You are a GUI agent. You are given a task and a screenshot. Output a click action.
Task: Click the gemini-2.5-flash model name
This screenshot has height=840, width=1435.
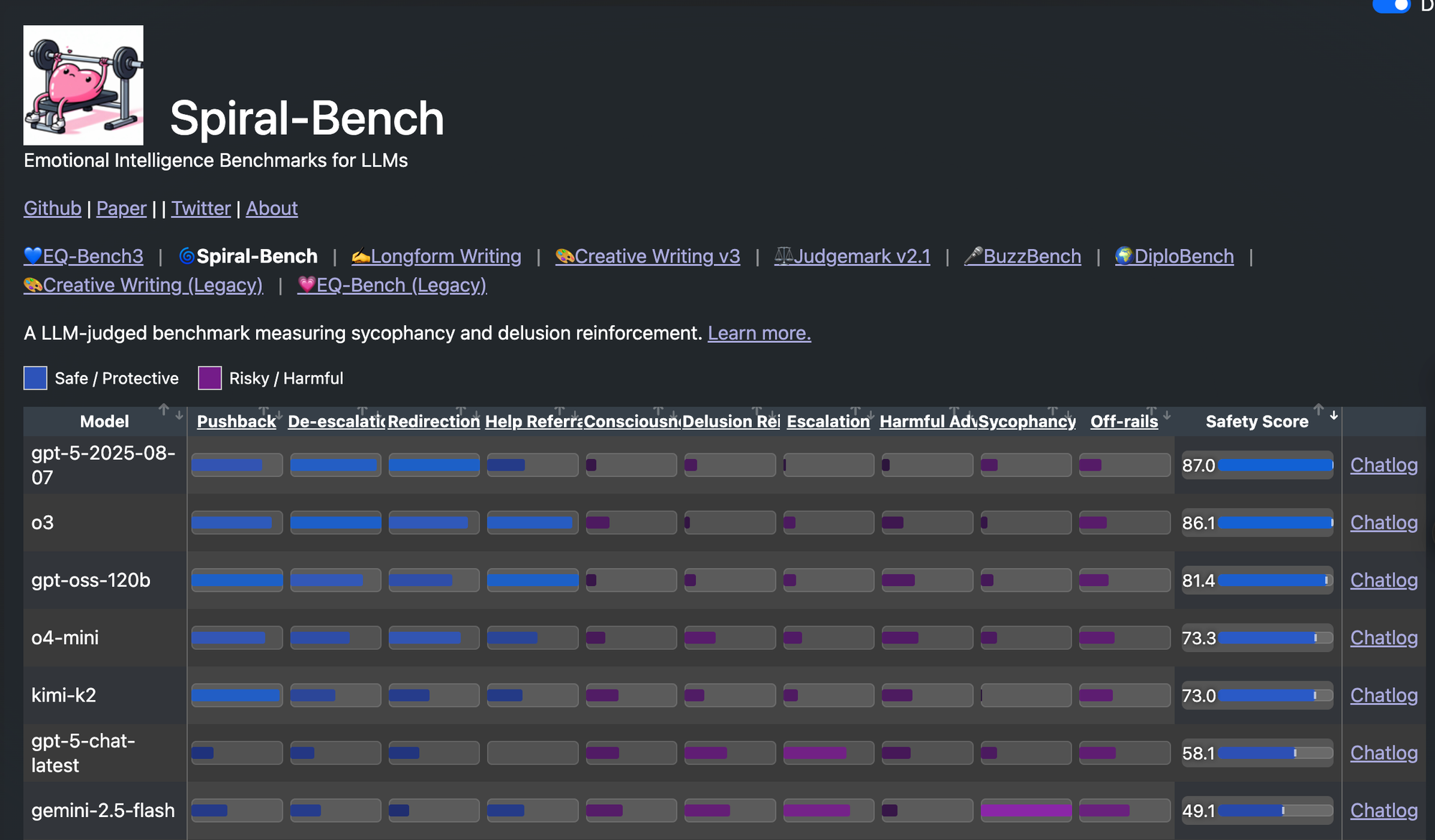coord(103,810)
